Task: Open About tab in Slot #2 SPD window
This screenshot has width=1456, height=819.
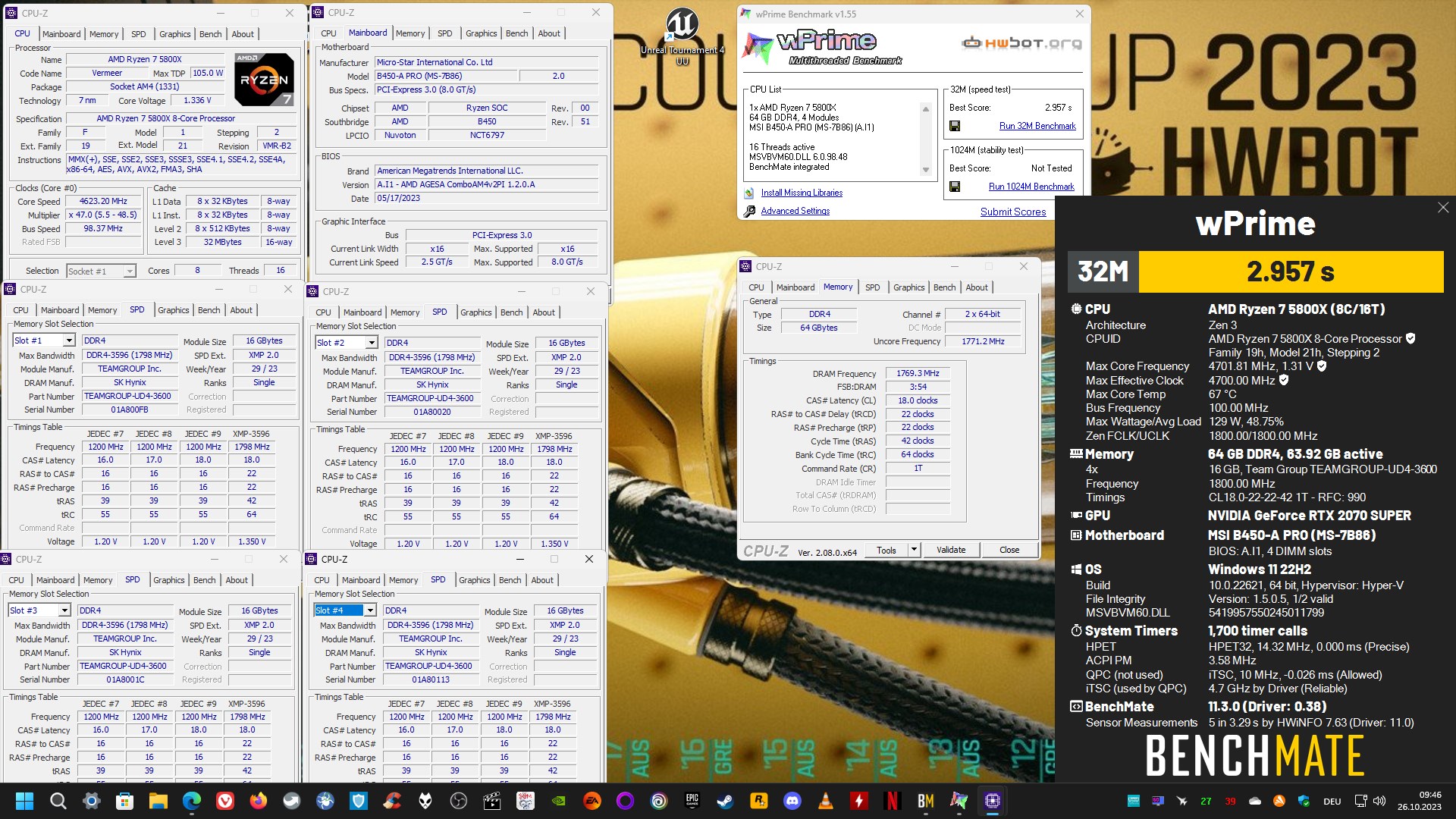Action: [x=543, y=312]
